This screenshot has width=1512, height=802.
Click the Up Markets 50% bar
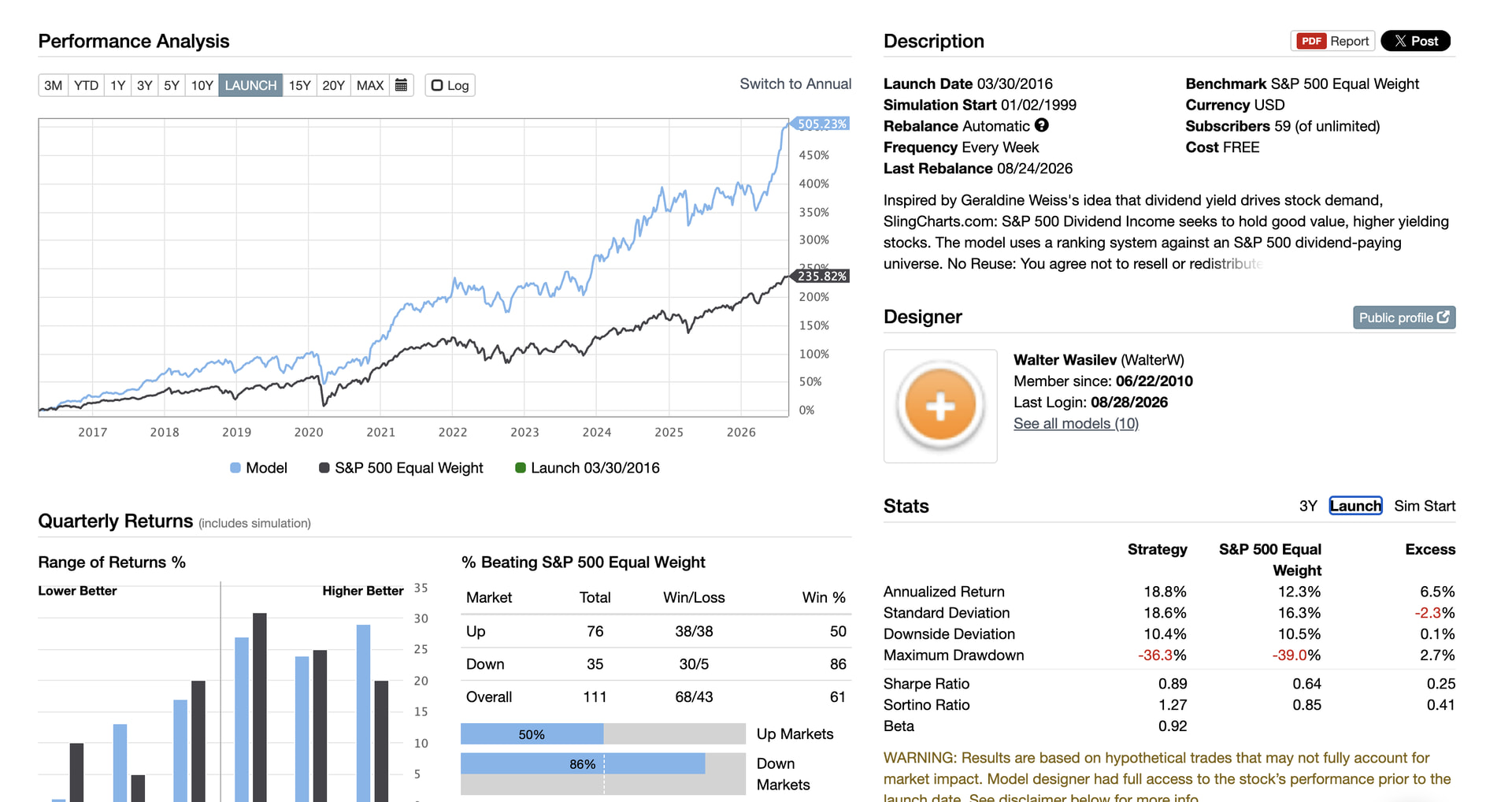tap(532, 734)
